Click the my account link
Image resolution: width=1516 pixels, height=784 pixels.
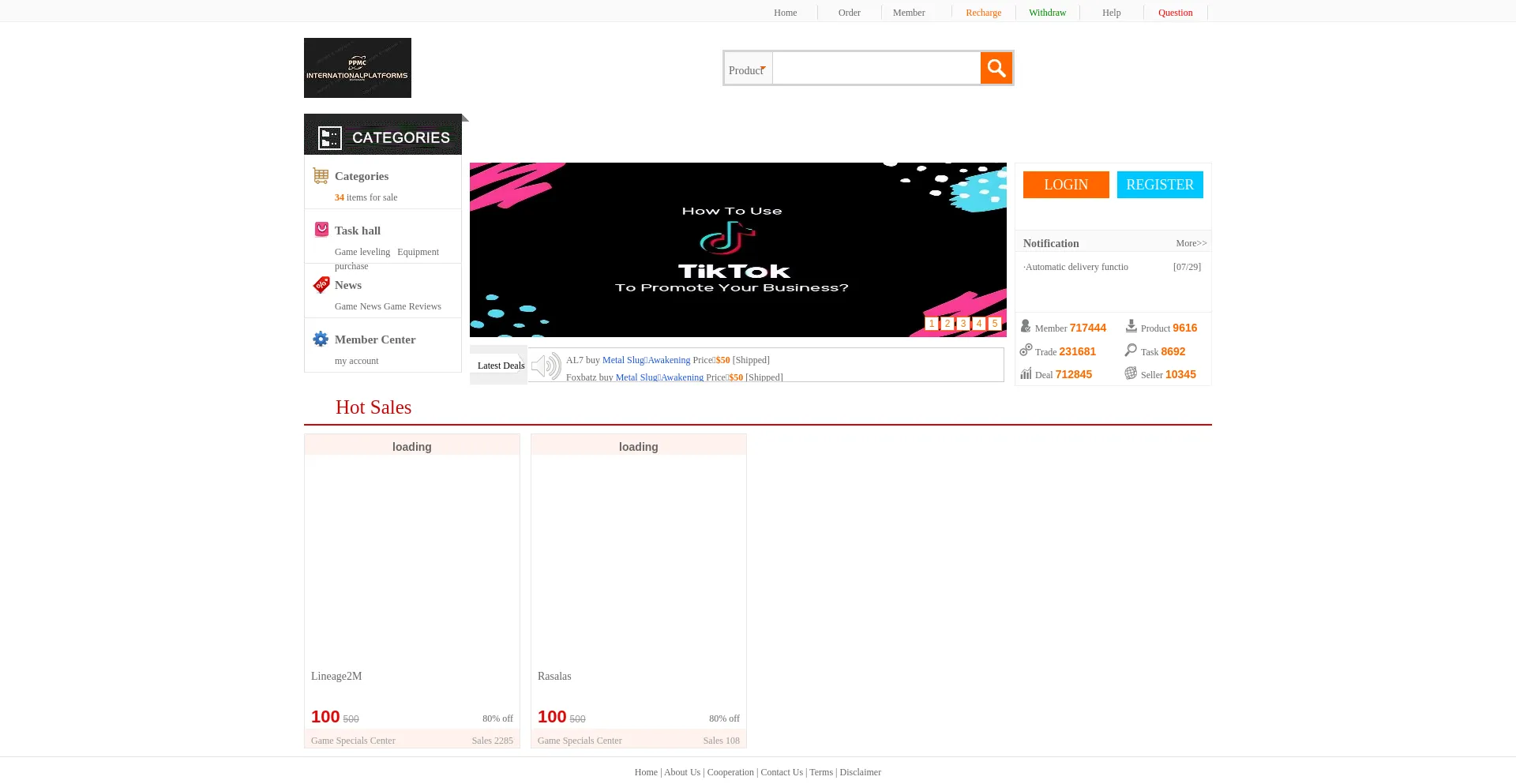[x=356, y=361]
